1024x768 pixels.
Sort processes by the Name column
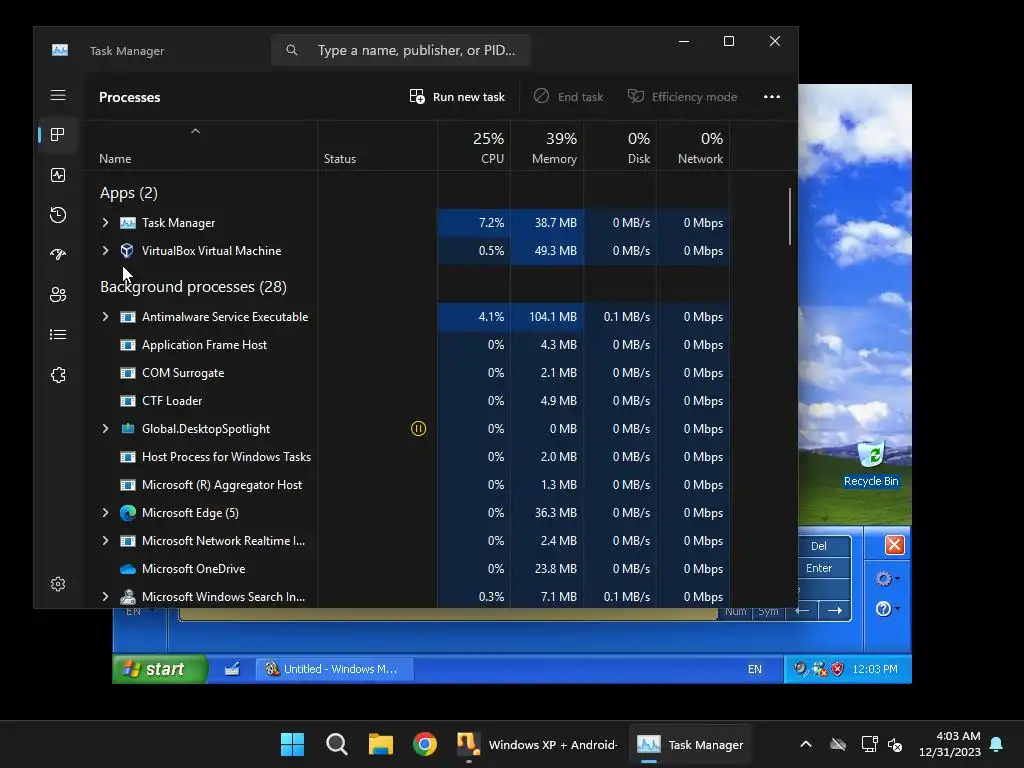point(200,147)
